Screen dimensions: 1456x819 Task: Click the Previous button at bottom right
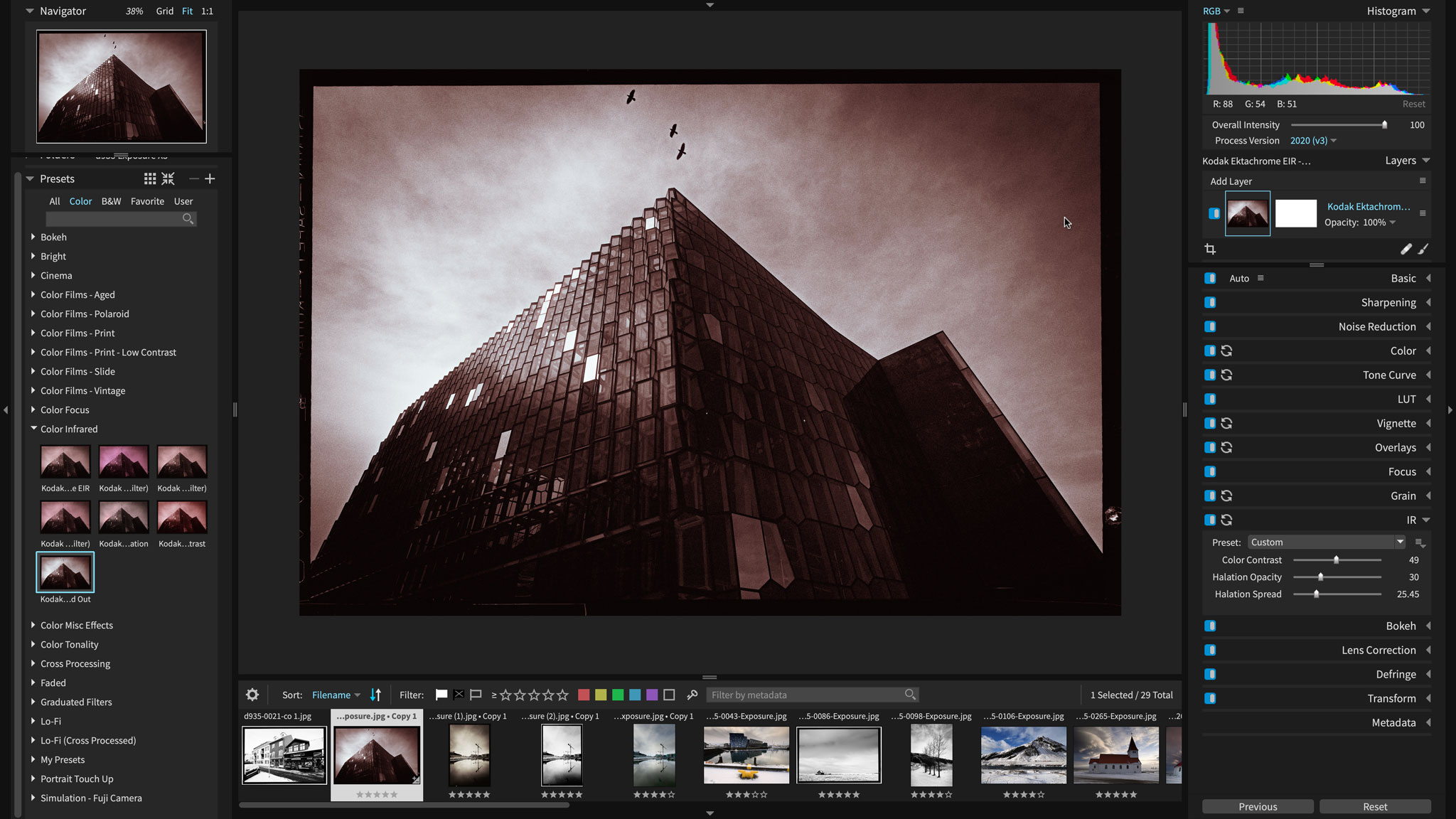point(1257,806)
